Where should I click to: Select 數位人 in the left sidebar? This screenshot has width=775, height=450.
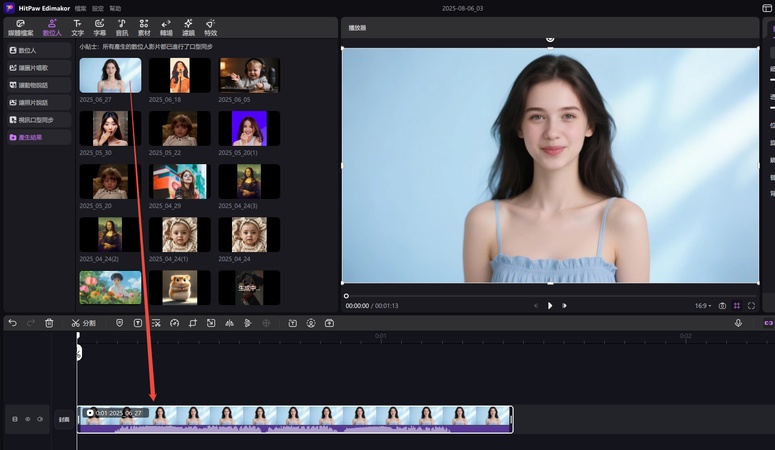(39, 50)
